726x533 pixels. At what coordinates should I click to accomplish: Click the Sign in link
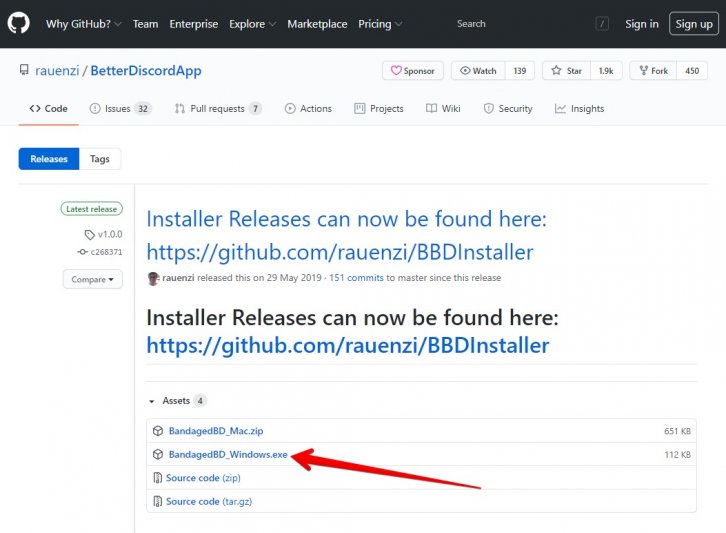click(642, 24)
